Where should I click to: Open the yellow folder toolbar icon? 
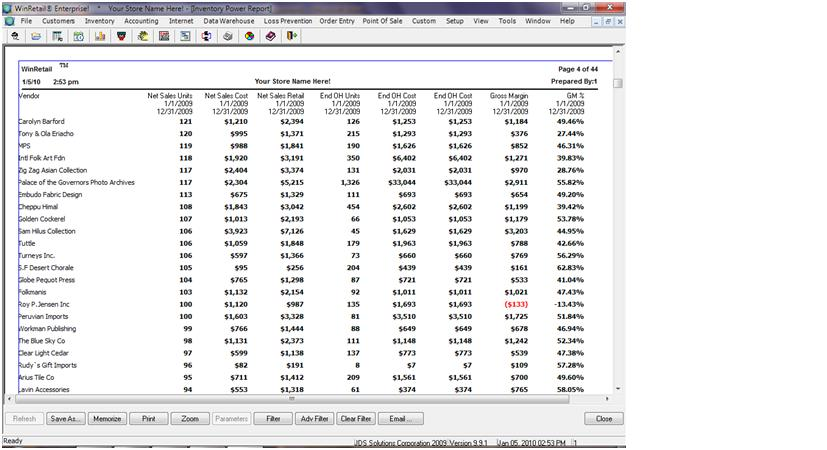point(36,36)
